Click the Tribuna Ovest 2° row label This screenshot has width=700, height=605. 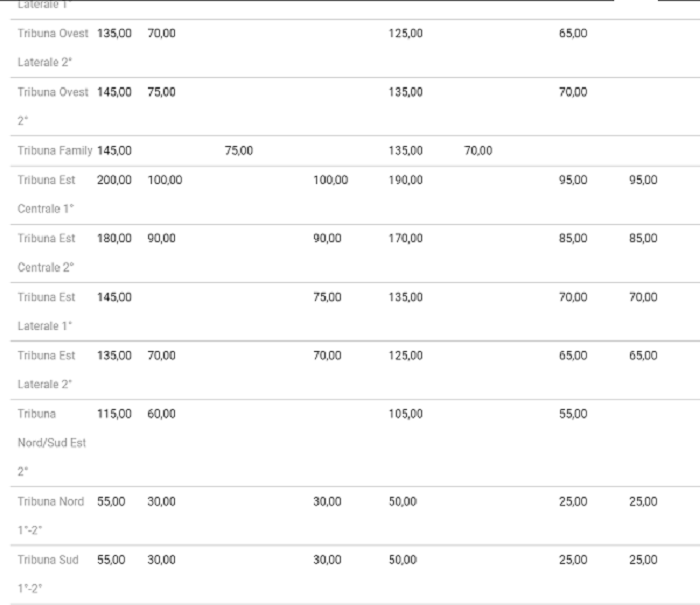pos(53,106)
